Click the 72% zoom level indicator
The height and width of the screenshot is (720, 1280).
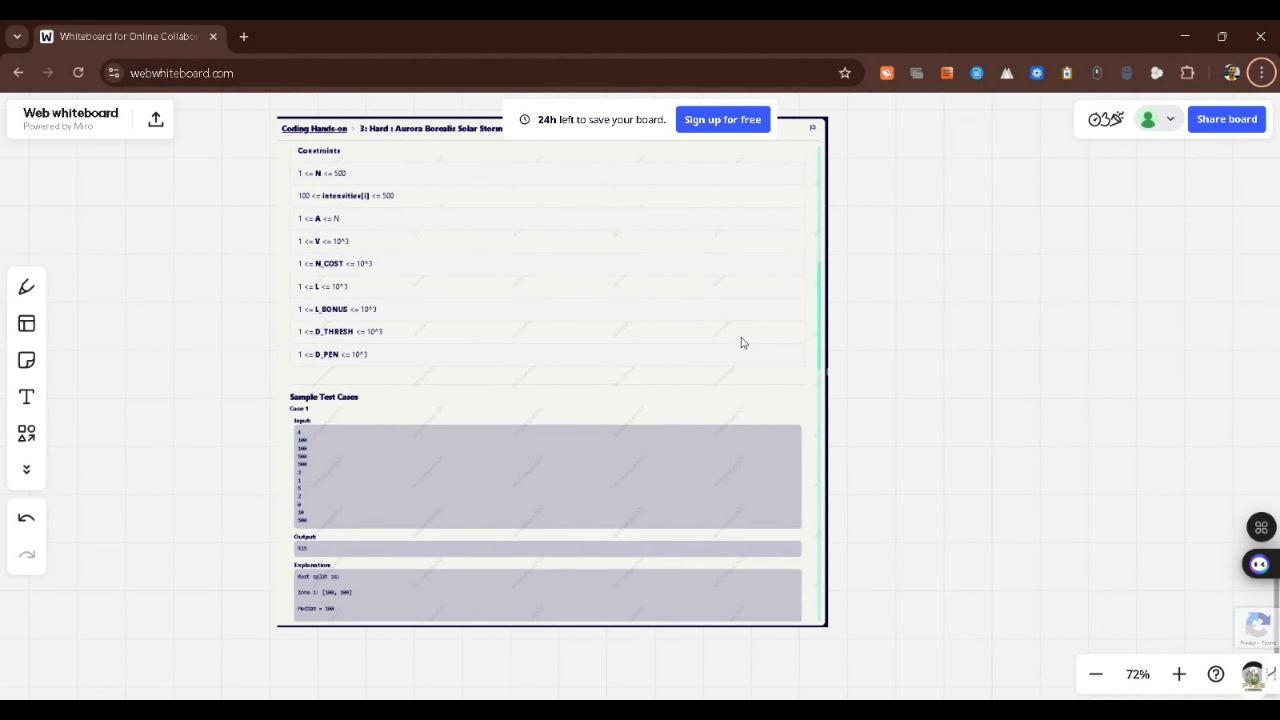[1137, 674]
